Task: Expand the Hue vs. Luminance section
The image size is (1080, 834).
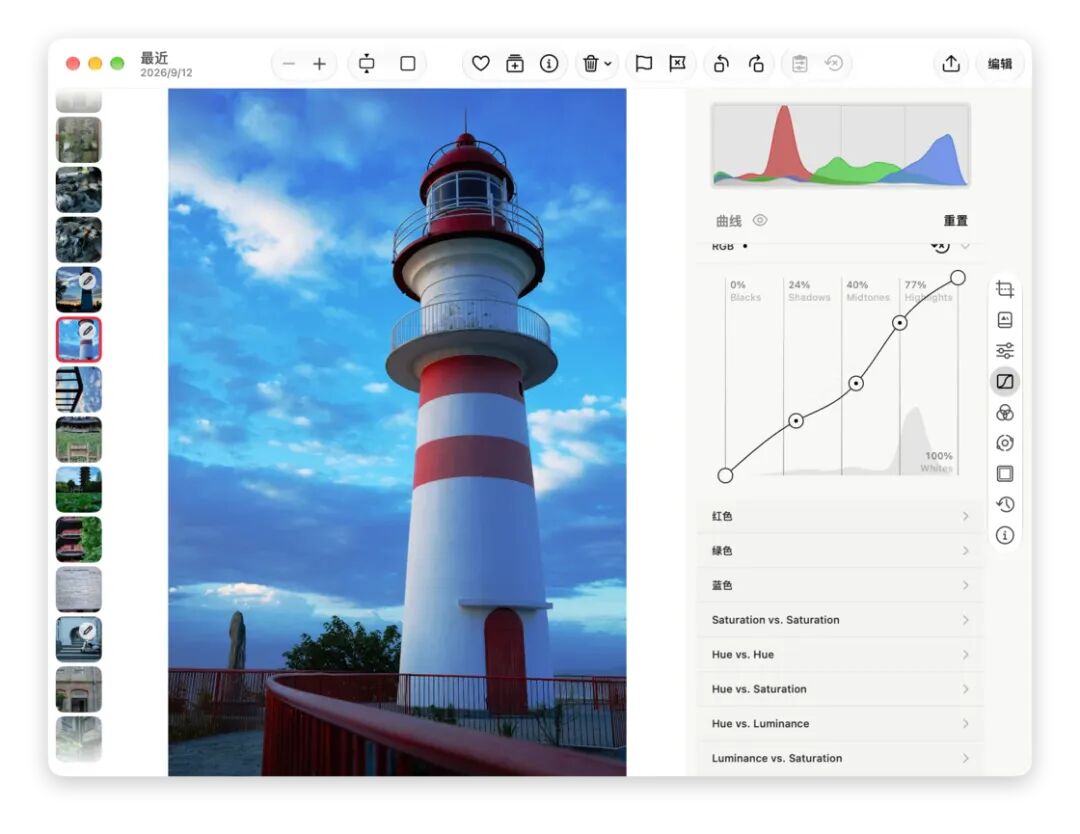Action: point(840,724)
